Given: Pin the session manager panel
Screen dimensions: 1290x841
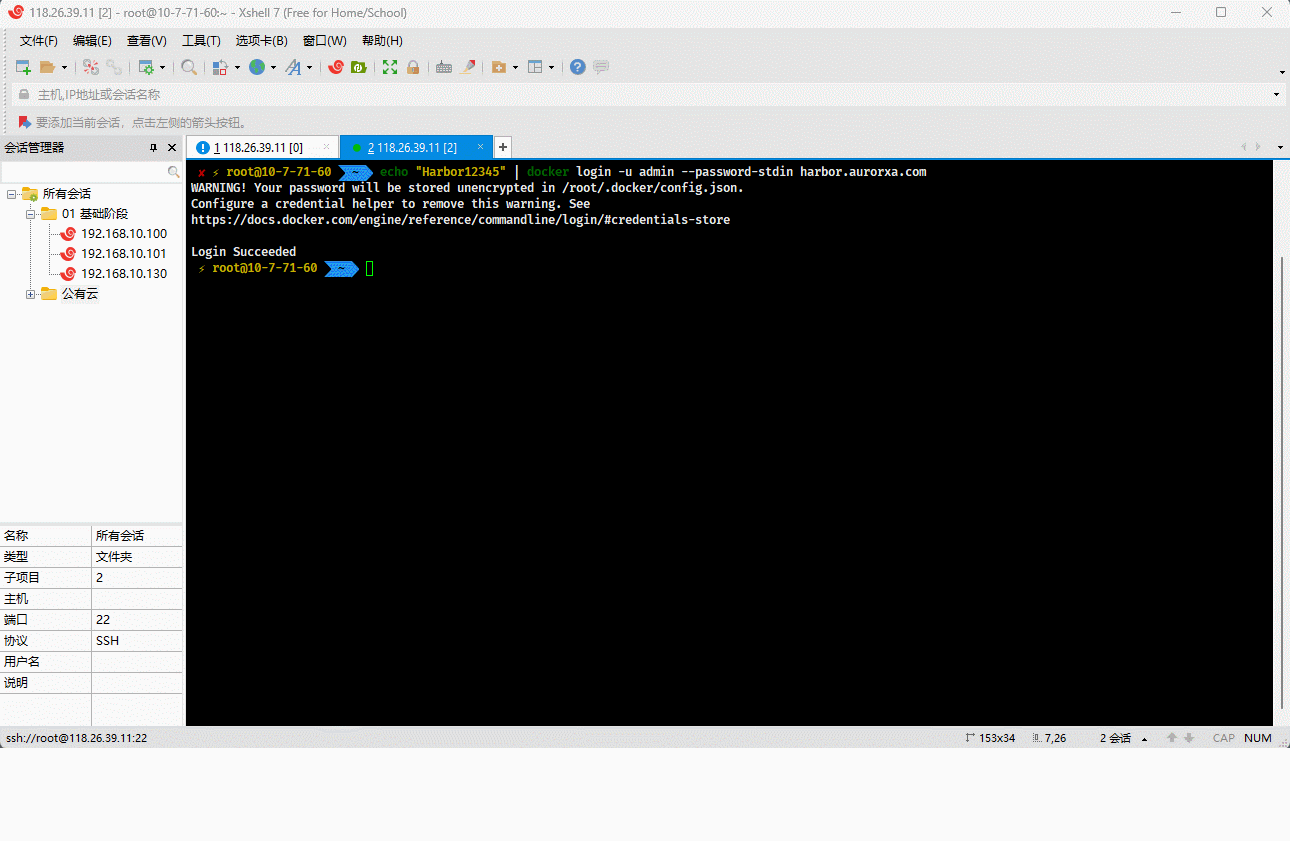Looking at the screenshot, I should point(153,148).
